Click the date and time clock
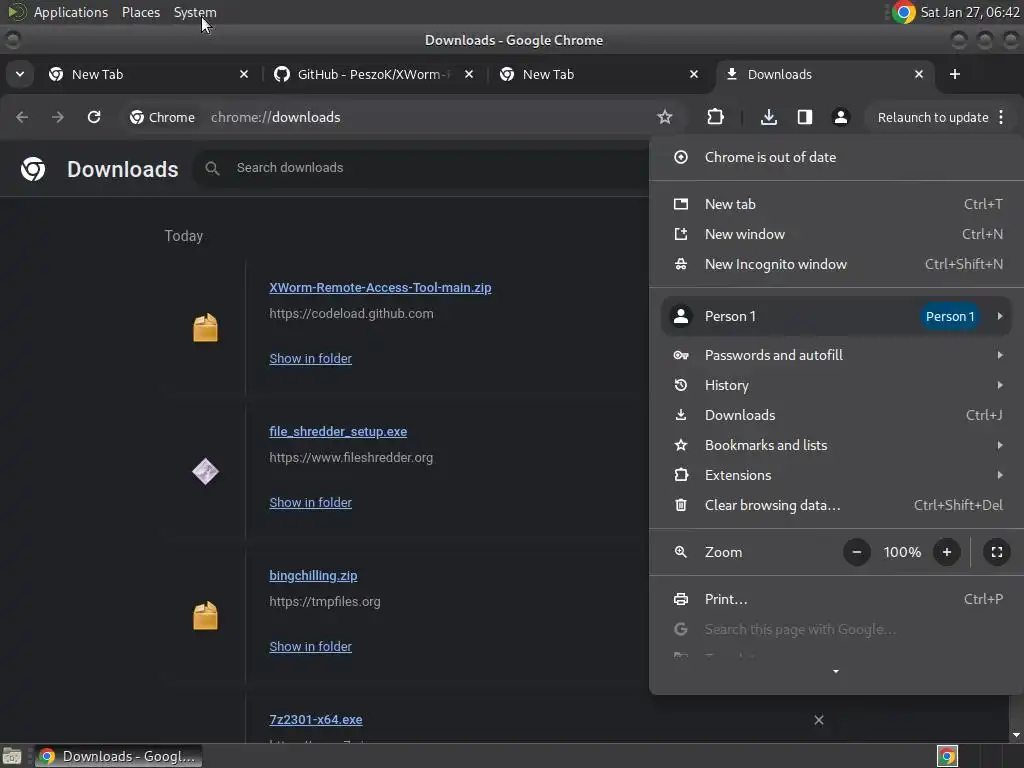Screen dimensions: 1024x768 (970, 12)
